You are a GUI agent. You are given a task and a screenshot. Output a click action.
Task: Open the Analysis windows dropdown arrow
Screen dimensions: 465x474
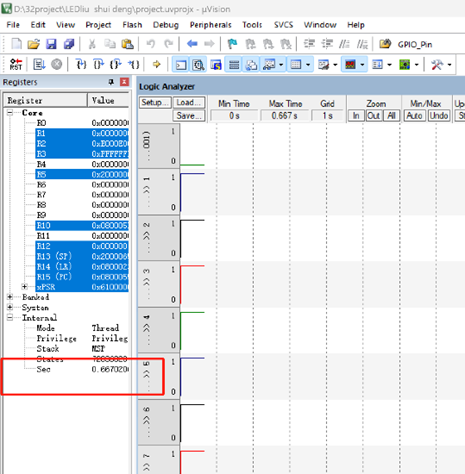362,65
